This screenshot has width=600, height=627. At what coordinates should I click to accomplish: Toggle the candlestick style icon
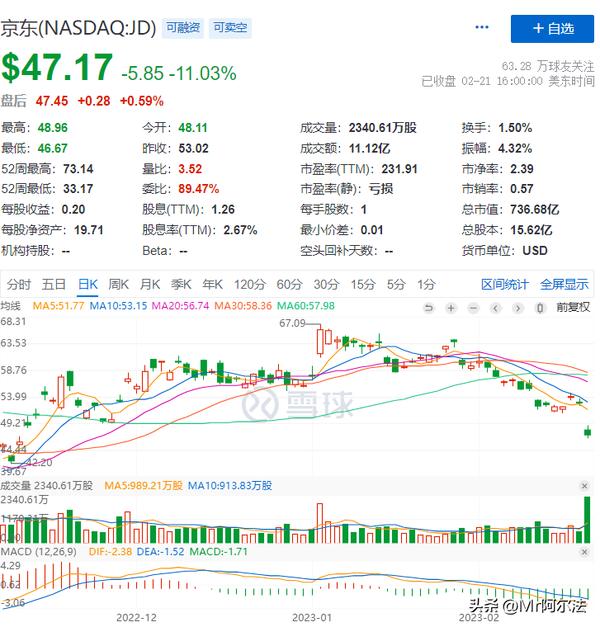pos(540,308)
